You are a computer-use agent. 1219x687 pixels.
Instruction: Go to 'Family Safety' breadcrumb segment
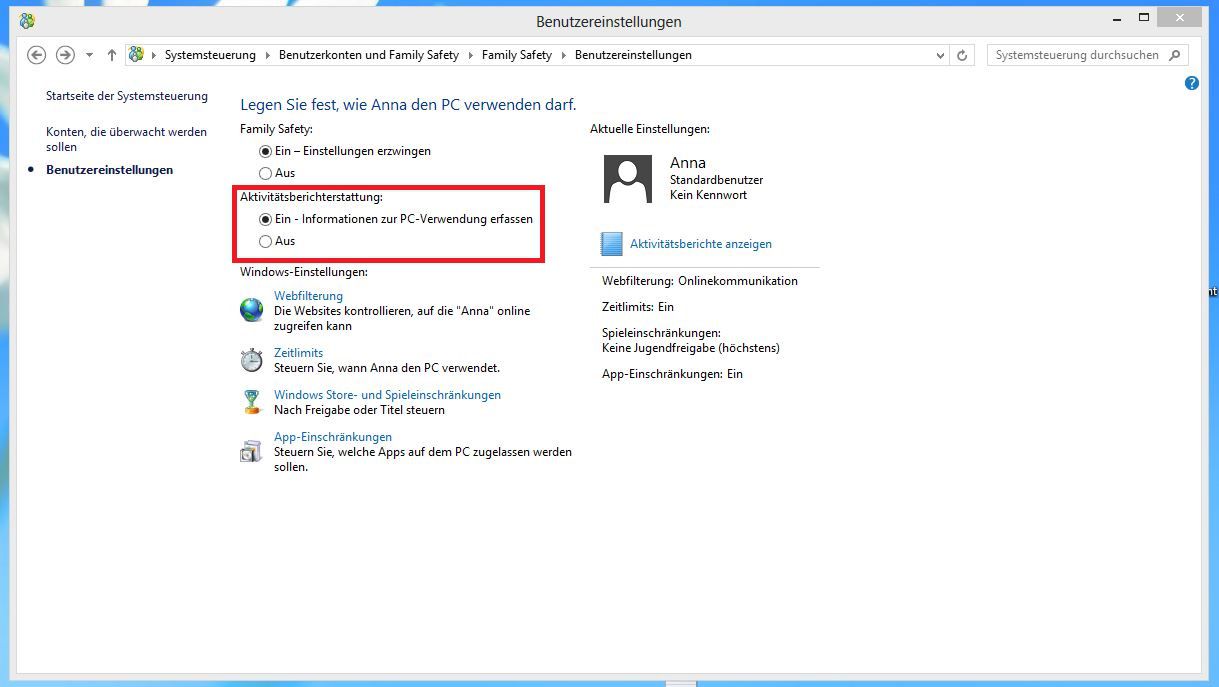(516, 55)
